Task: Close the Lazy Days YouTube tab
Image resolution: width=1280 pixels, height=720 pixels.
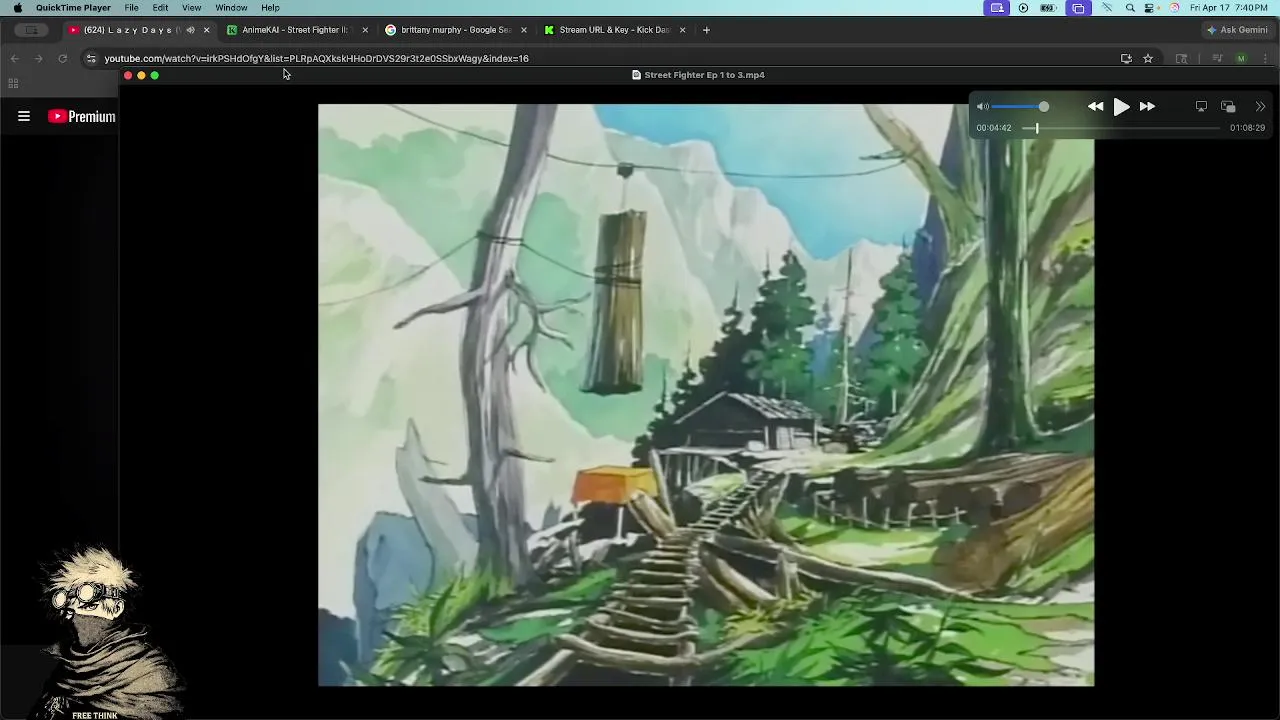Action: (x=206, y=30)
